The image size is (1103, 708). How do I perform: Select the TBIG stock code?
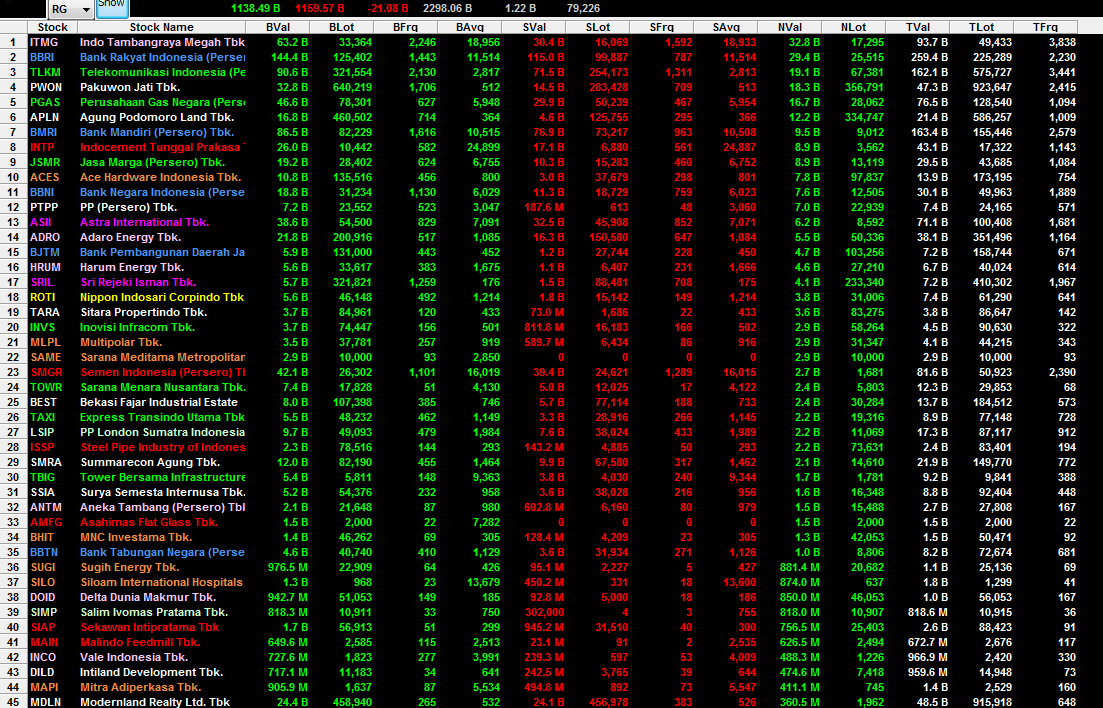click(x=43, y=477)
